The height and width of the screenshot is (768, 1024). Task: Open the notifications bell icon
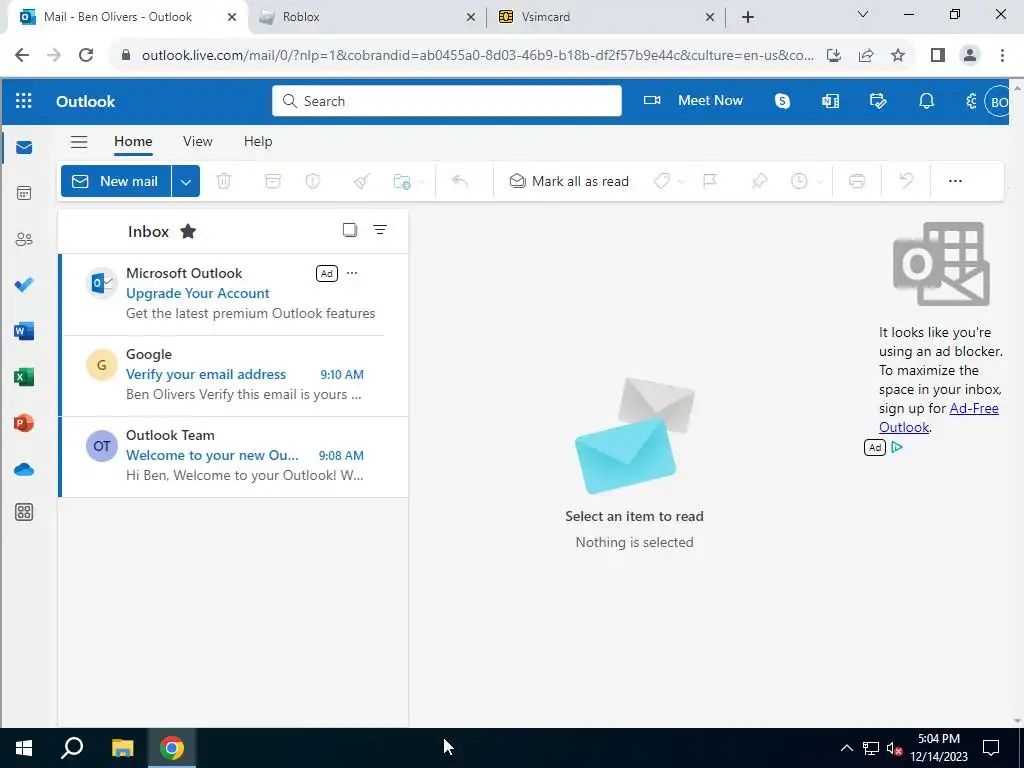tap(926, 101)
